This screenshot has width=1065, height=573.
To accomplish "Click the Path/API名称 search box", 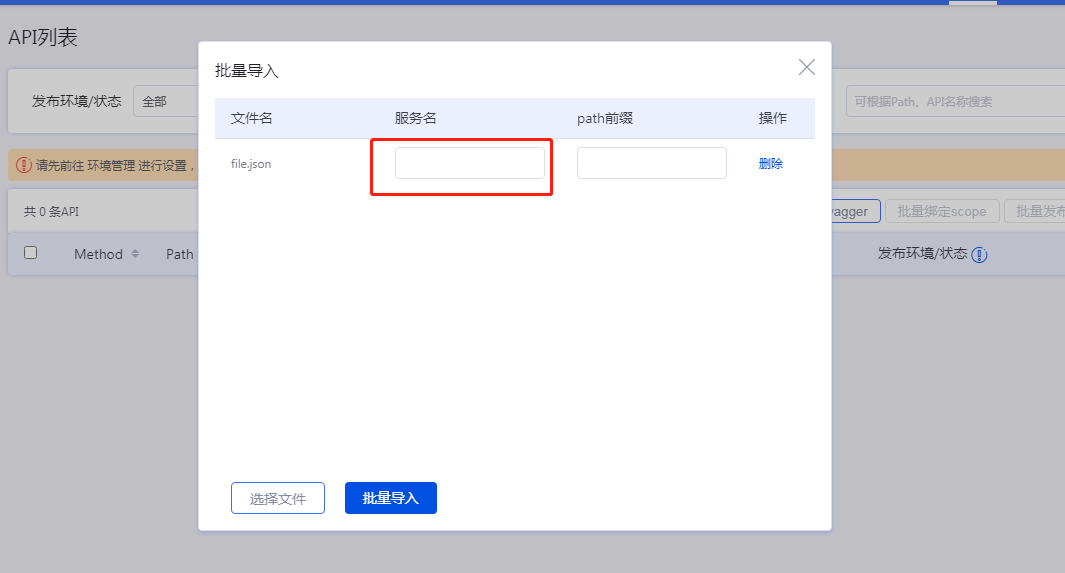I will coord(955,101).
